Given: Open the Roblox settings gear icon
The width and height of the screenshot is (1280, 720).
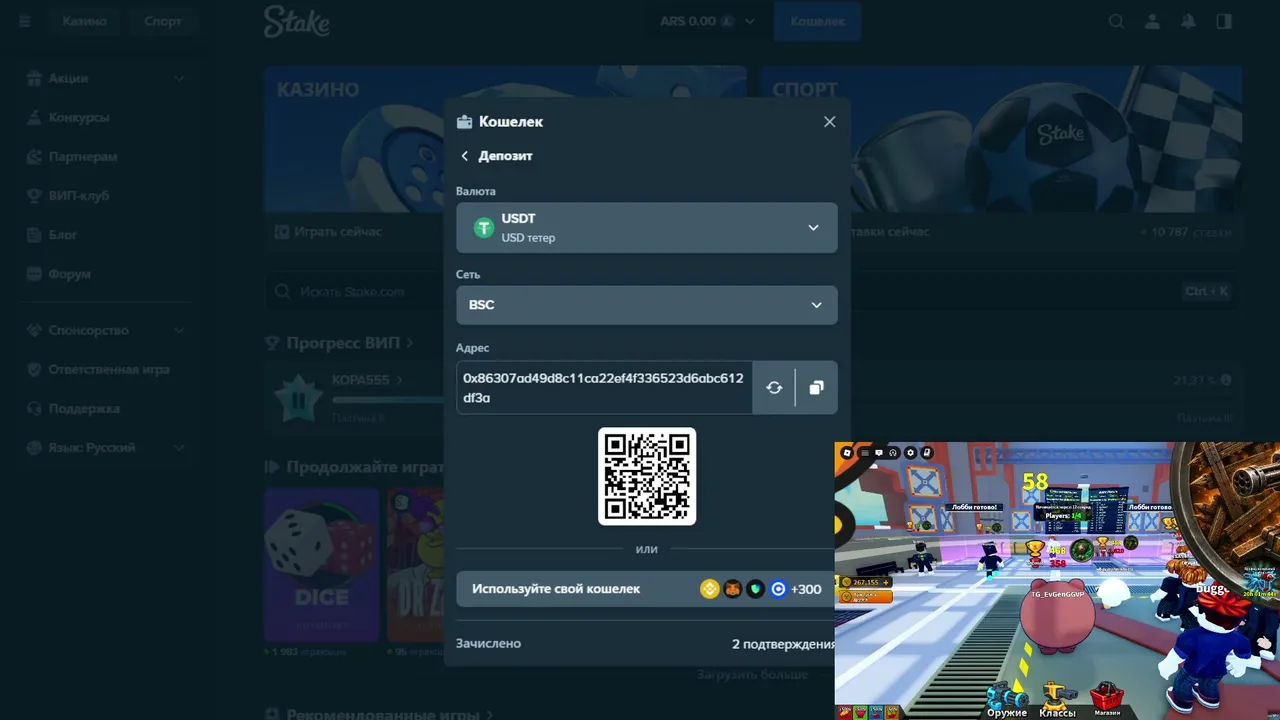Looking at the screenshot, I should [911, 453].
